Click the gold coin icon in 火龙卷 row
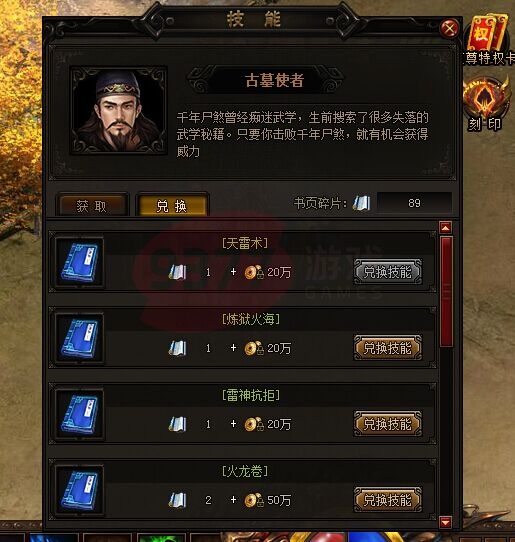The image size is (515, 542). (x=254, y=500)
